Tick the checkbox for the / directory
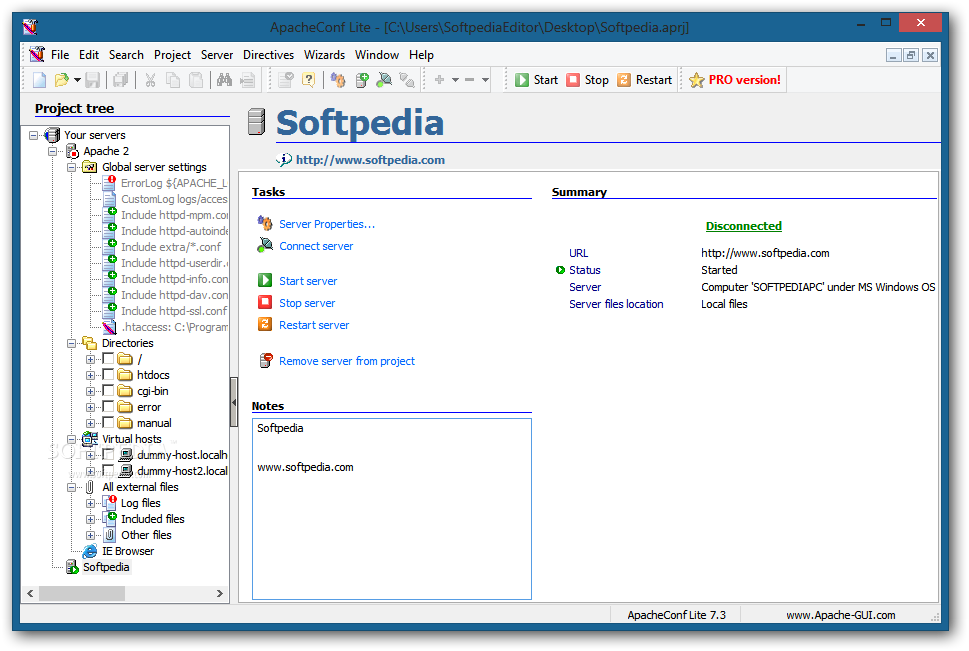This screenshot has width=969, height=651. 108,359
